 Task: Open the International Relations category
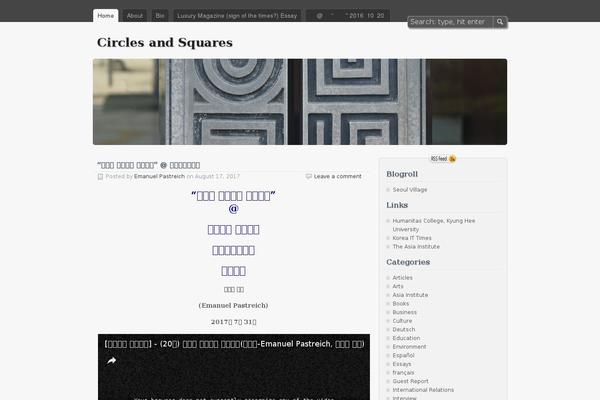point(423,390)
